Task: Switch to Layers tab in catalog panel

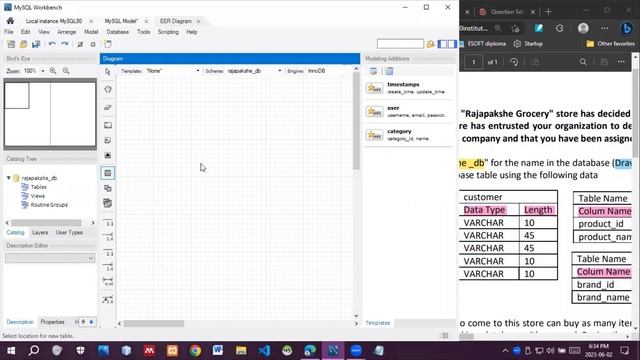Action: coord(40,232)
